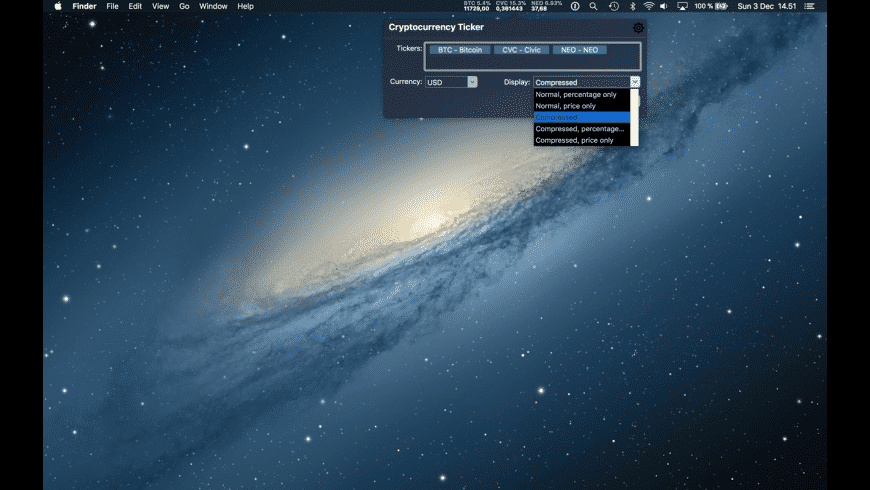Select the CVC - Civic ticker token
The width and height of the screenshot is (870, 490).
(521, 50)
